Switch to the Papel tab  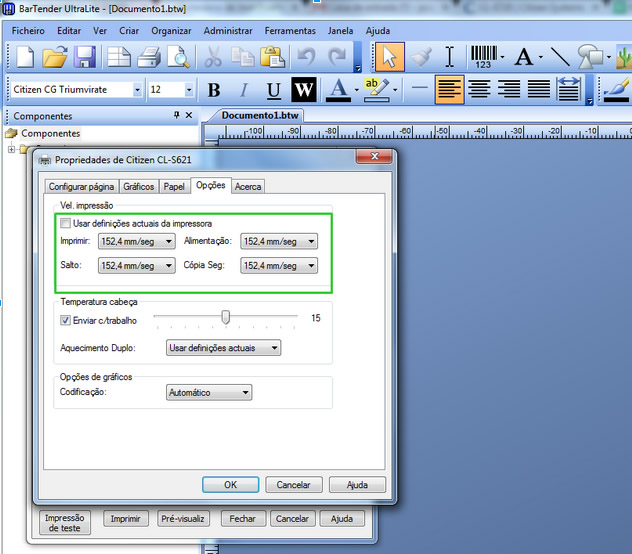tap(174, 186)
